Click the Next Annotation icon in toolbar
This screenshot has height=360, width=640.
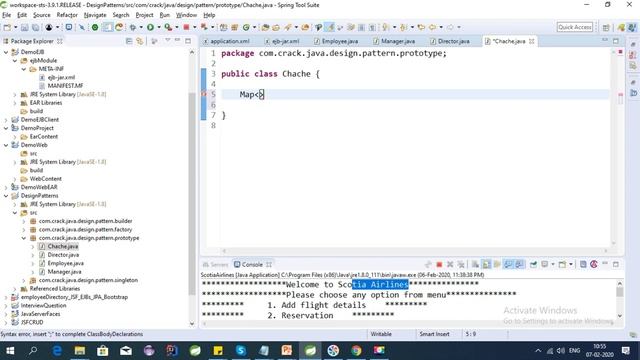(385, 27)
